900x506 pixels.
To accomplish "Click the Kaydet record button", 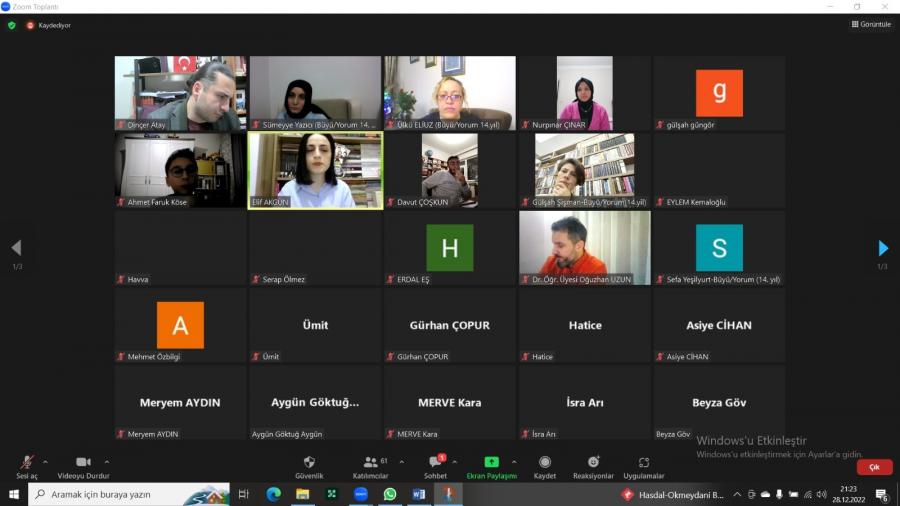I will [545, 467].
